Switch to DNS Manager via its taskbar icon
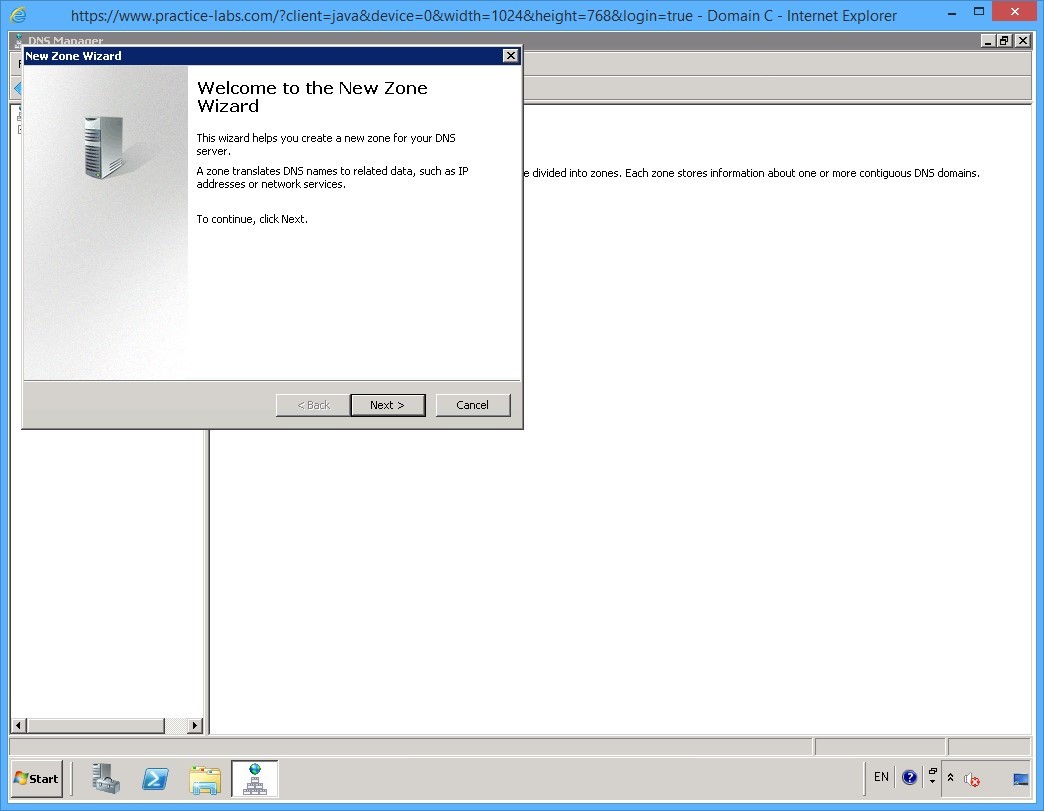The width and height of the screenshot is (1044, 811). point(254,778)
